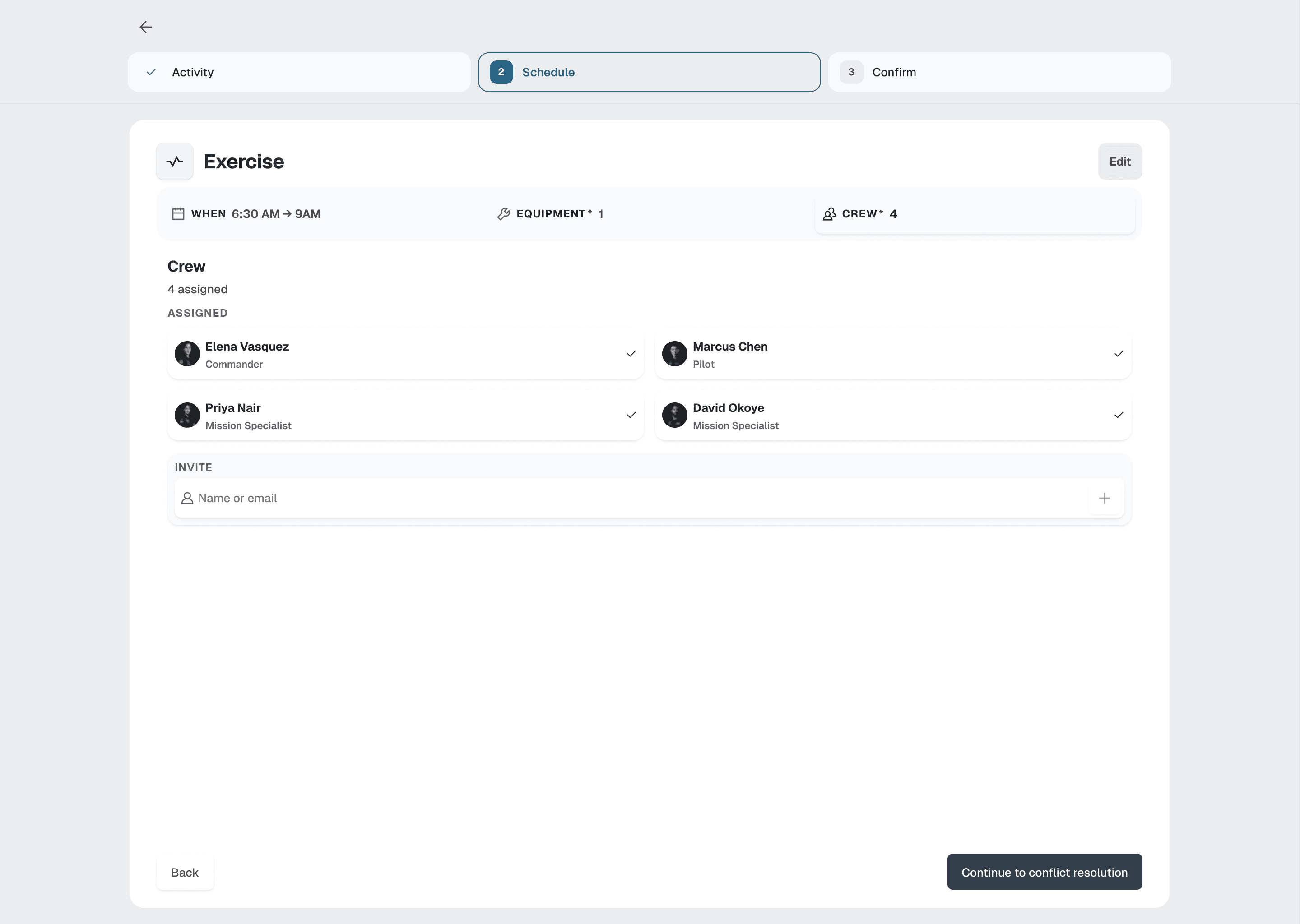This screenshot has width=1300, height=924.
Task: Click the step number 3 badge
Action: pyautogui.click(x=851, y=72)
